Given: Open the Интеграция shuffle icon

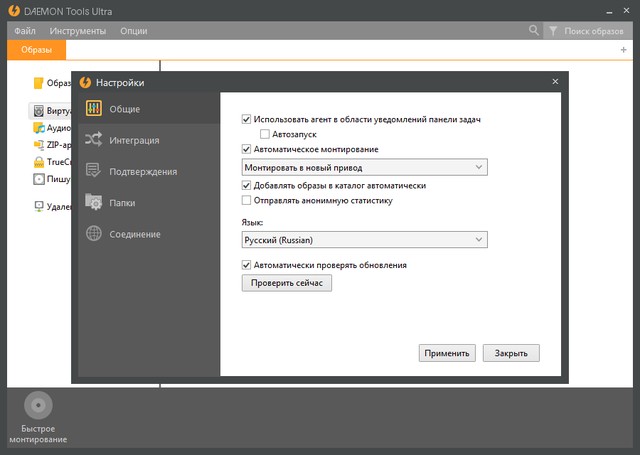Looking at the screenshot, I should tap(93, 140).
